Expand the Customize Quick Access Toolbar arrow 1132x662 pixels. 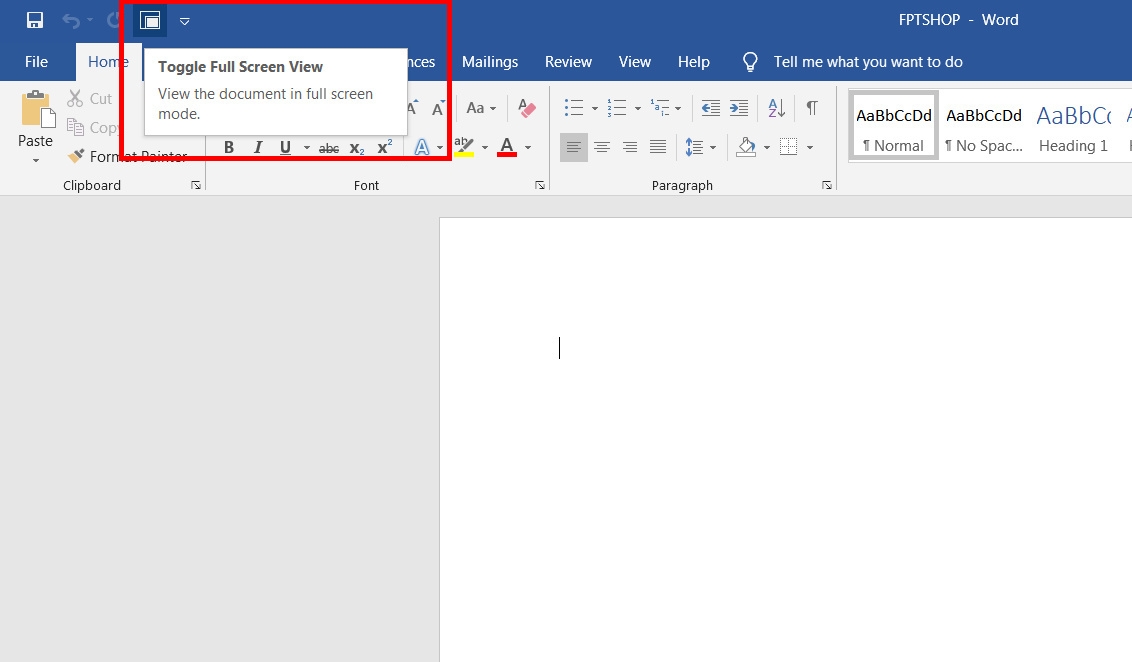184,20
